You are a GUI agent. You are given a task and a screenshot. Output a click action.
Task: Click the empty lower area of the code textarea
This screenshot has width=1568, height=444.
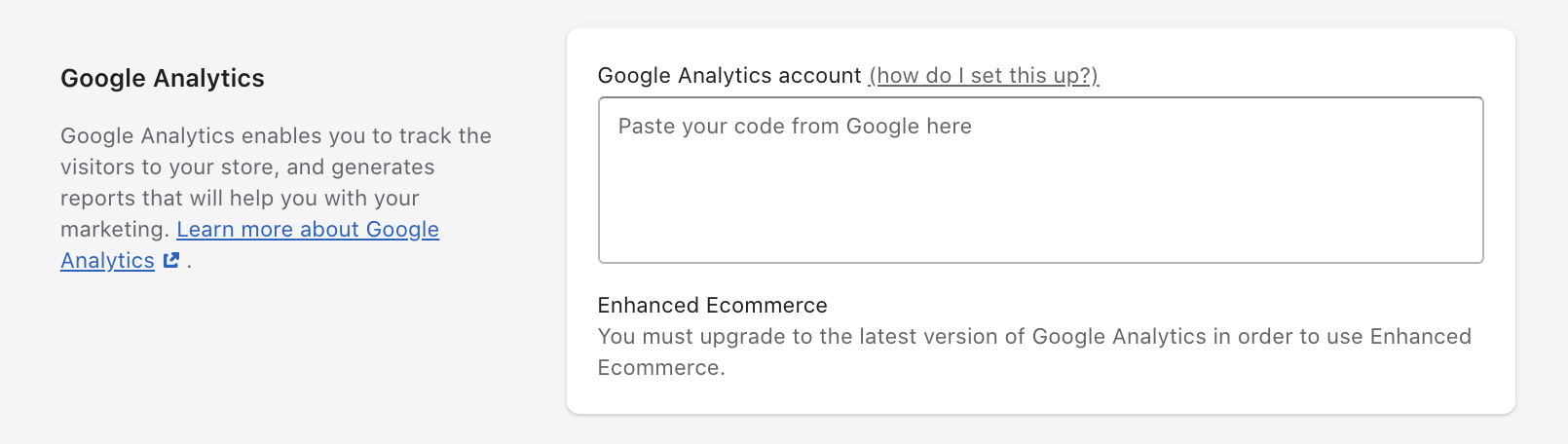[1040, 224]
